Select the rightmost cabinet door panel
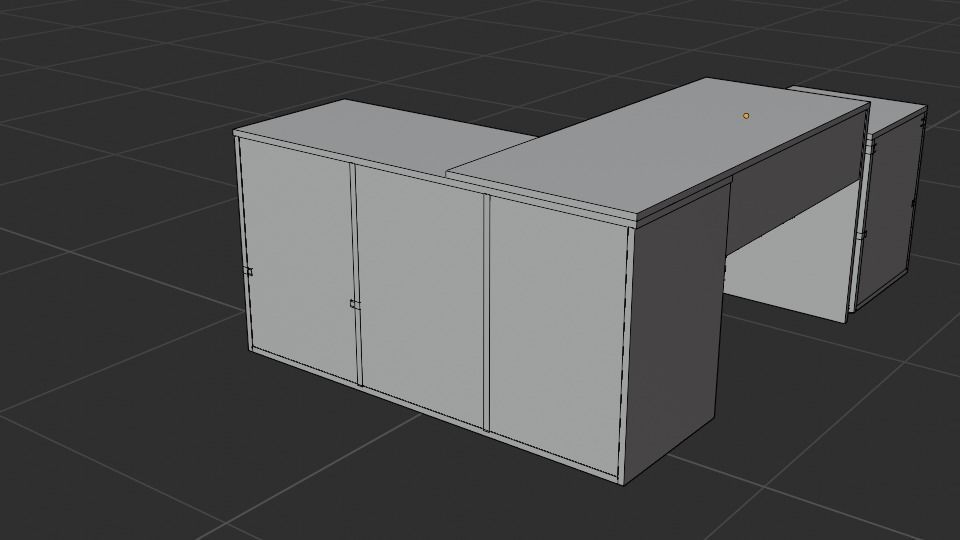960x540 pixels. 556,334
